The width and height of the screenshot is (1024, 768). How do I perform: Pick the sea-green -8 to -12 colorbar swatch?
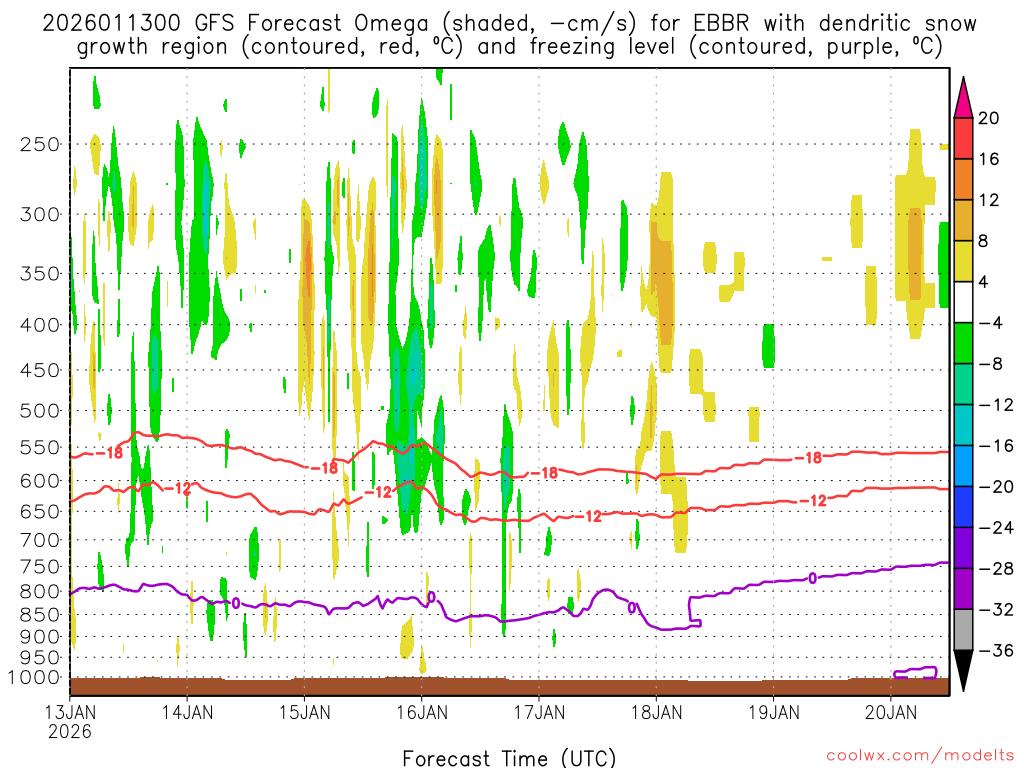(x=963, y=384)
